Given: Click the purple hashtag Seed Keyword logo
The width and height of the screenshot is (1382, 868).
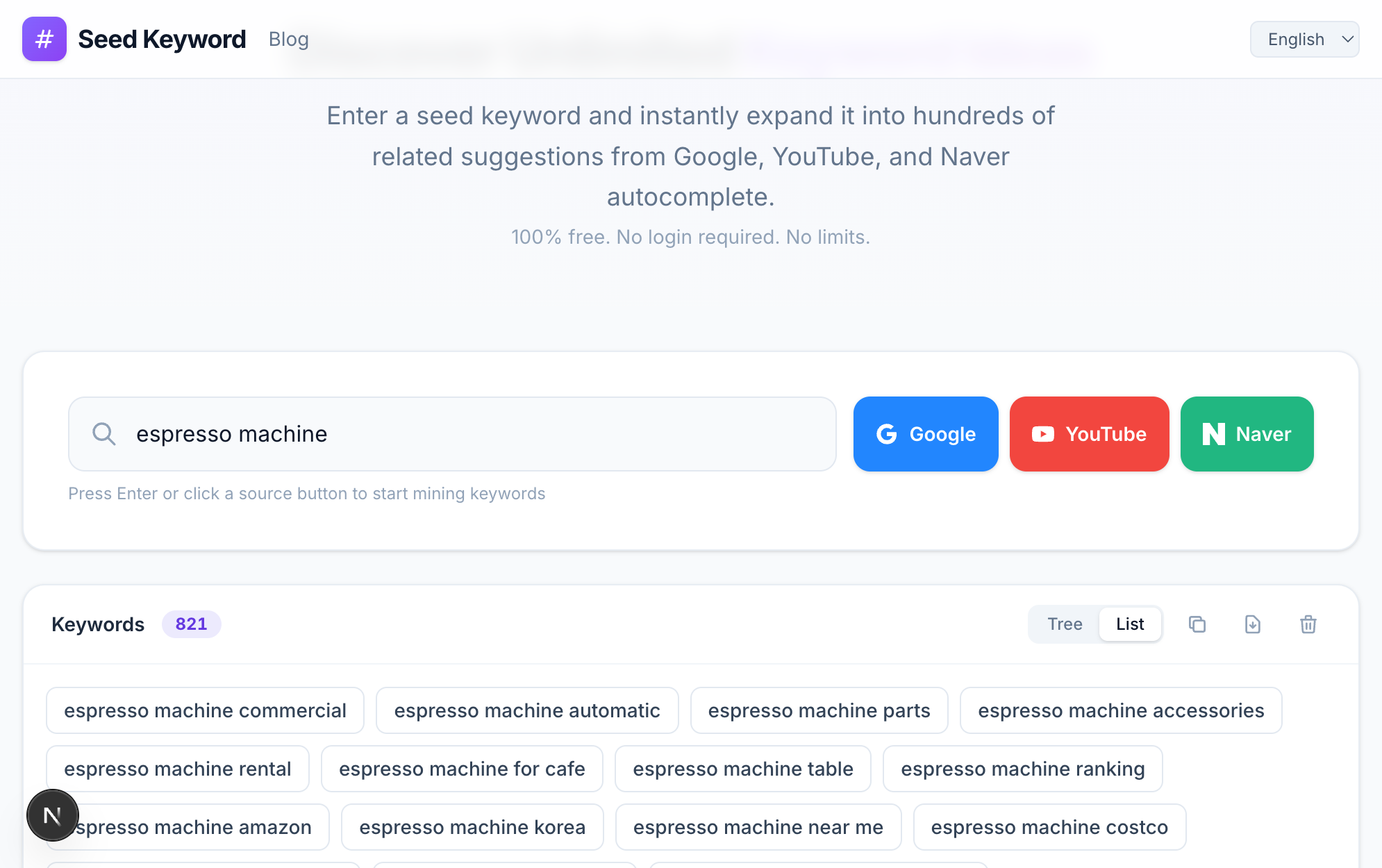Looking at the screenshot, I should 44,39.
